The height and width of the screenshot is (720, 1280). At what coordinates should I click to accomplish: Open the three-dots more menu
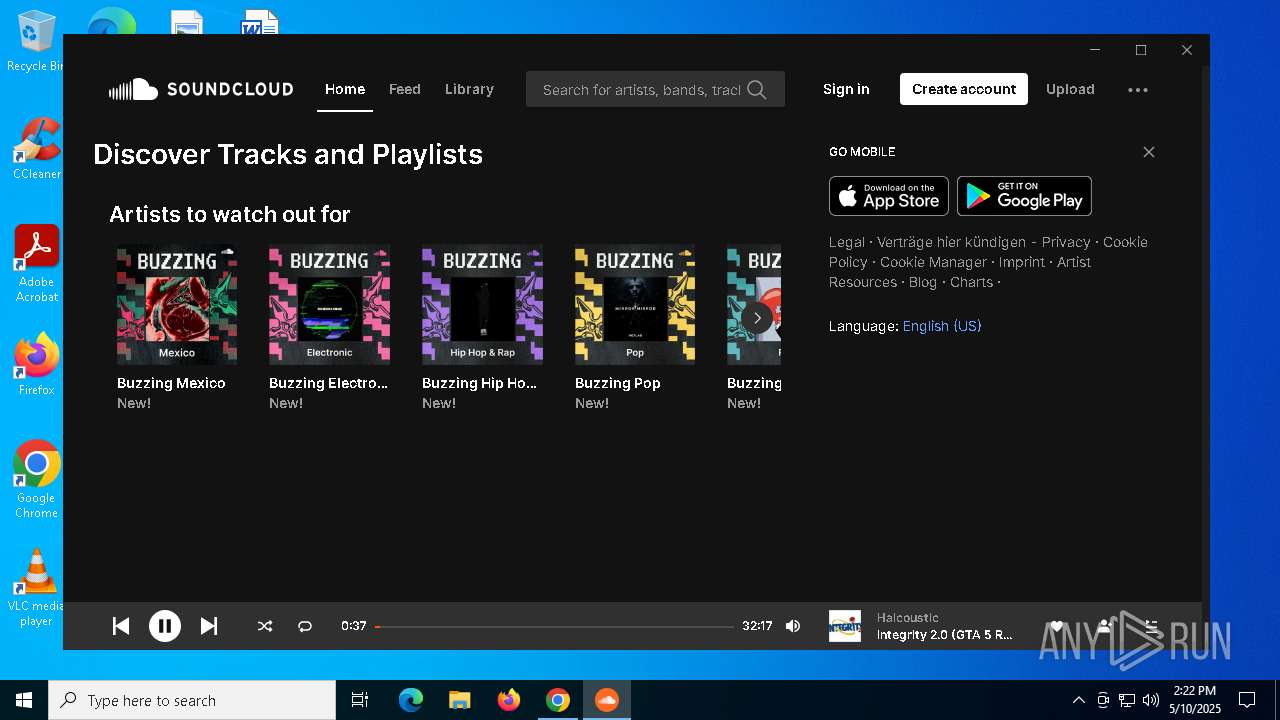click(1138, 90)
